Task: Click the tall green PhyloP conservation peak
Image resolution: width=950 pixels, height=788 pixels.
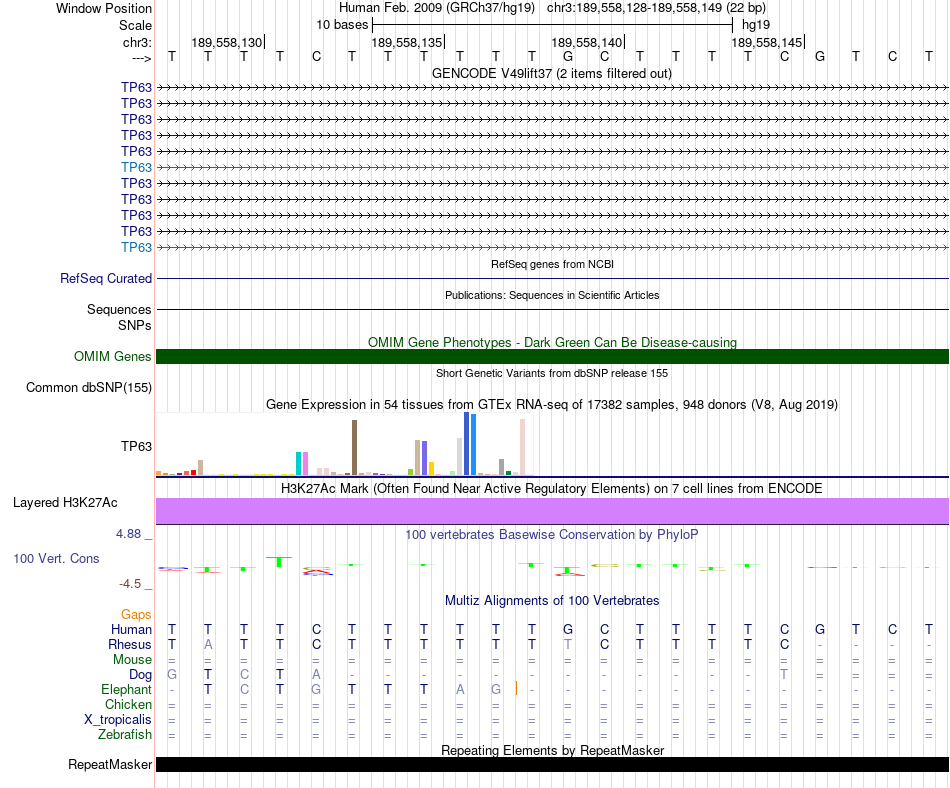Action: point(279,561)
